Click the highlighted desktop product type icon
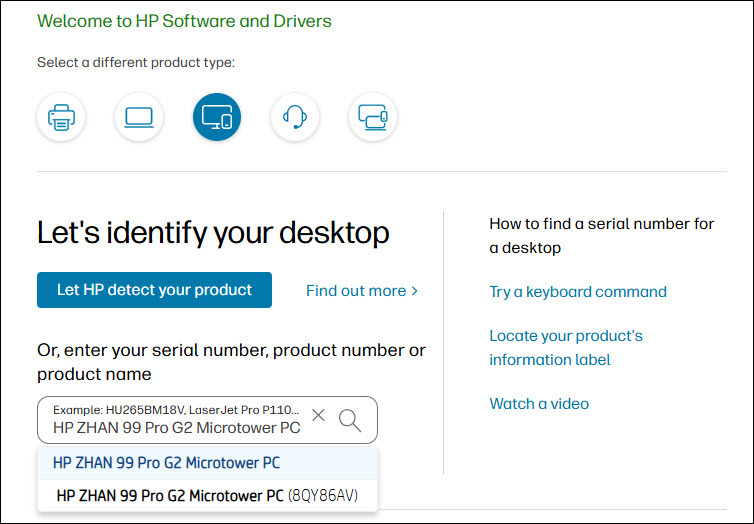Viewport: 754px width, 524px height. pos(217,118)
